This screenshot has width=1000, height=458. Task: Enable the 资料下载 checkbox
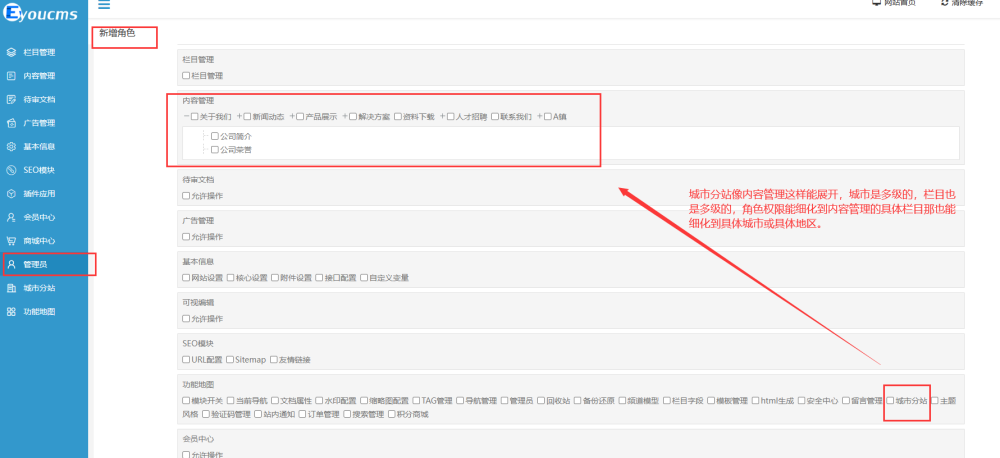(398, 117)
